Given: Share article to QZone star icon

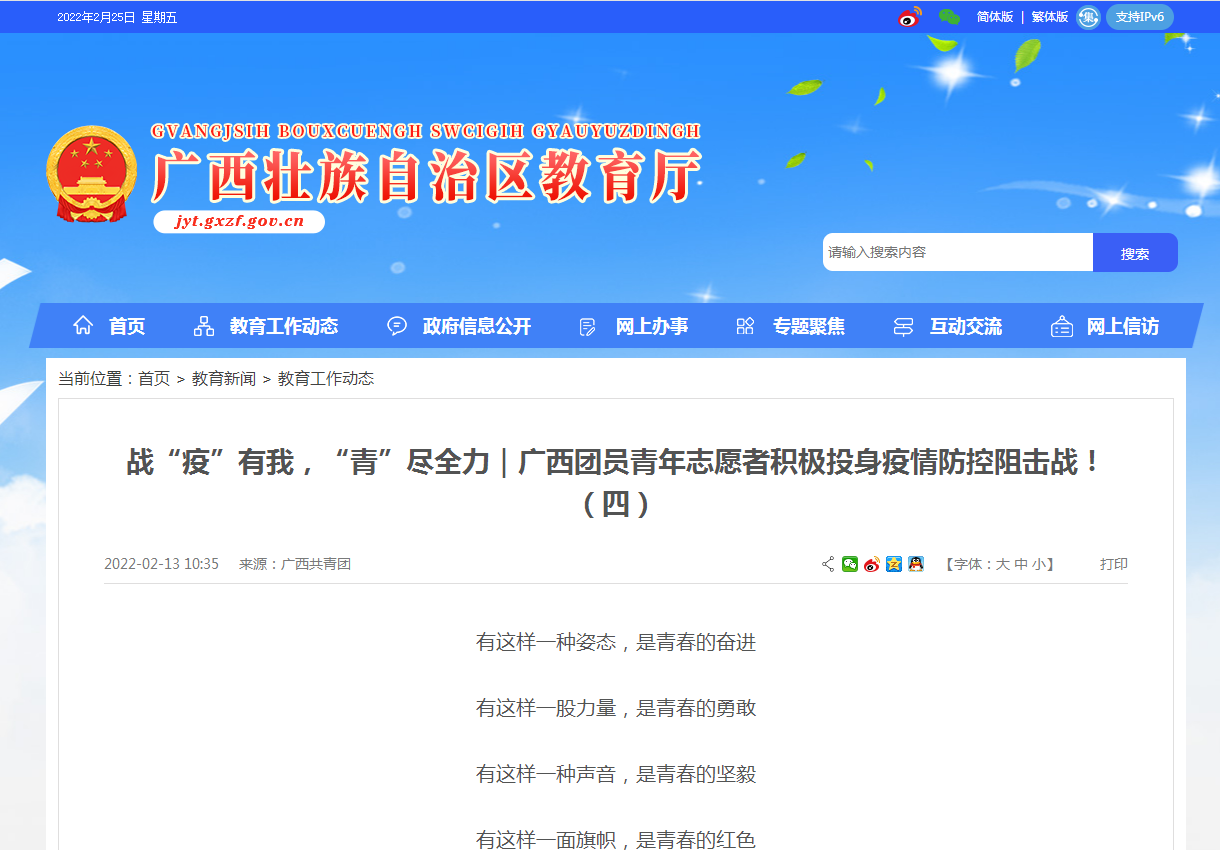Looking at the screenshot, I should 894,564.
